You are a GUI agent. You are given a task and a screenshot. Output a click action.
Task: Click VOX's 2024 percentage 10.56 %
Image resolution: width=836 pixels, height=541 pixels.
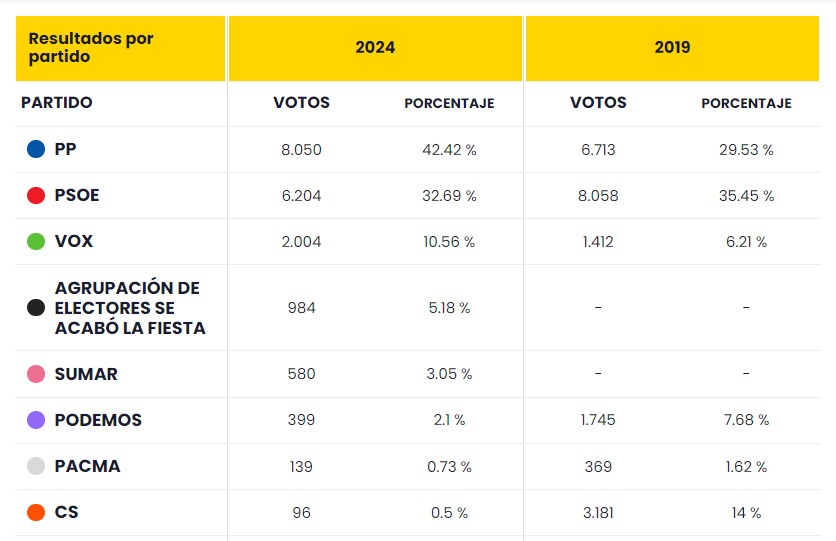pos(449,242)
